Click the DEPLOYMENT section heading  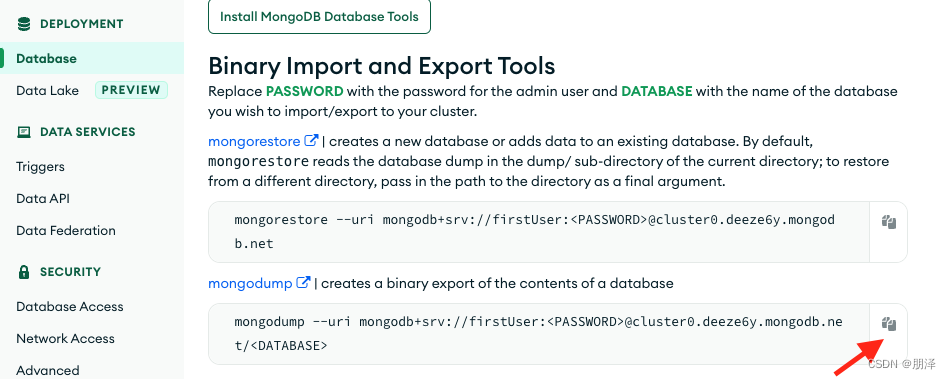coord(81,24)
